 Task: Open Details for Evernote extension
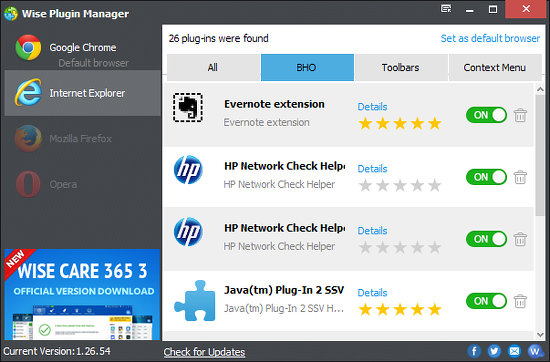(x=372, y=107)
